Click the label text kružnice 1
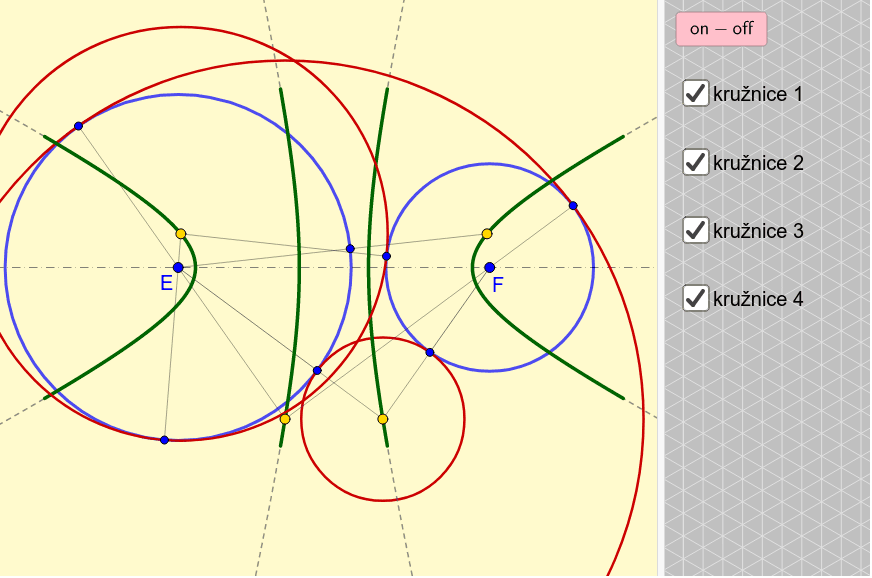The width and height of the screenshot is (872, 578). 758,94
